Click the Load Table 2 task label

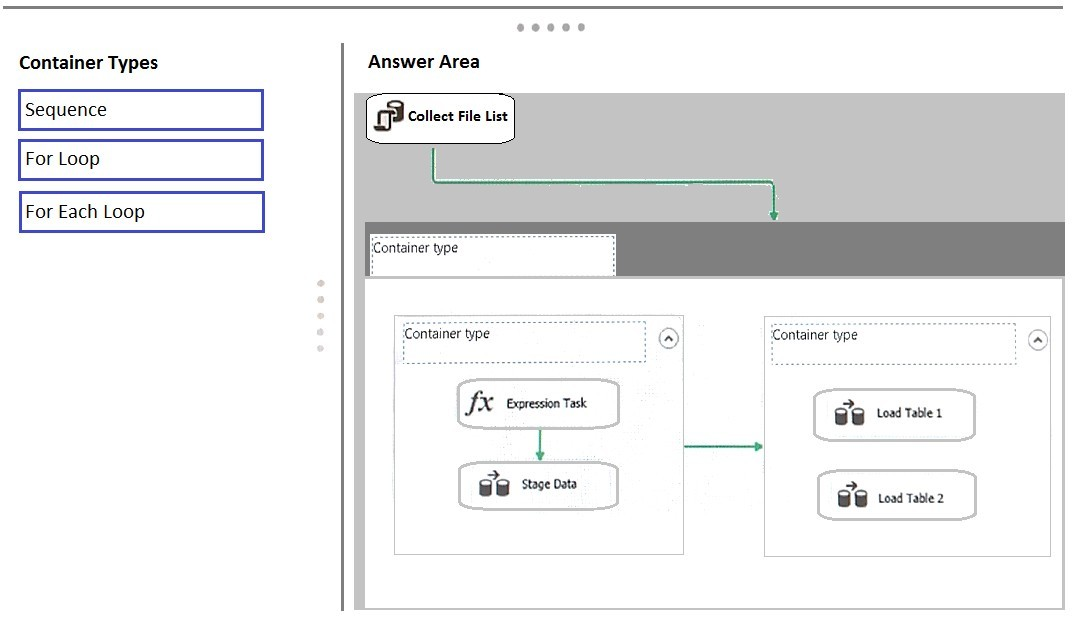911,498
